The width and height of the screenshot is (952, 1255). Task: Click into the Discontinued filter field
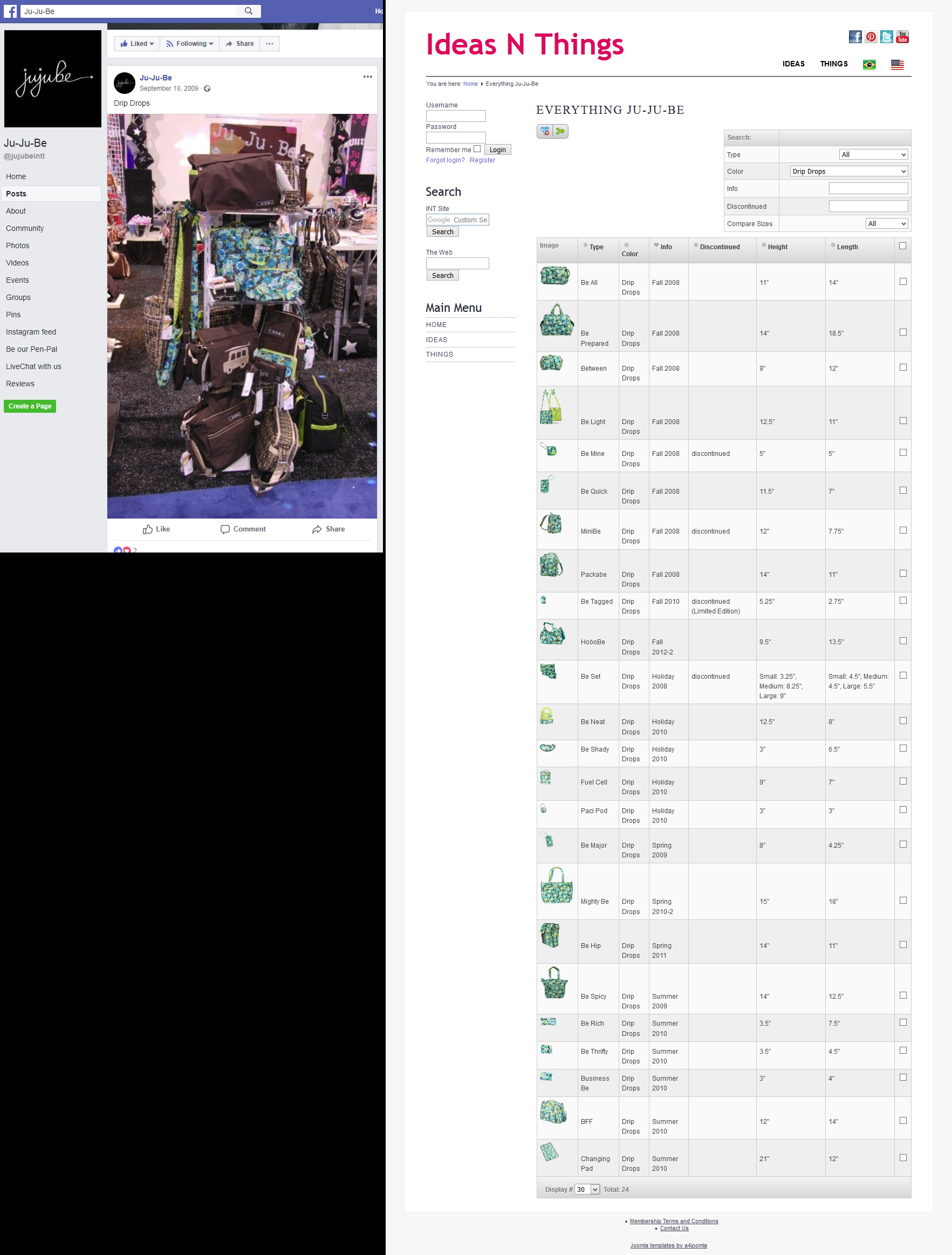[x=868, y=206]
